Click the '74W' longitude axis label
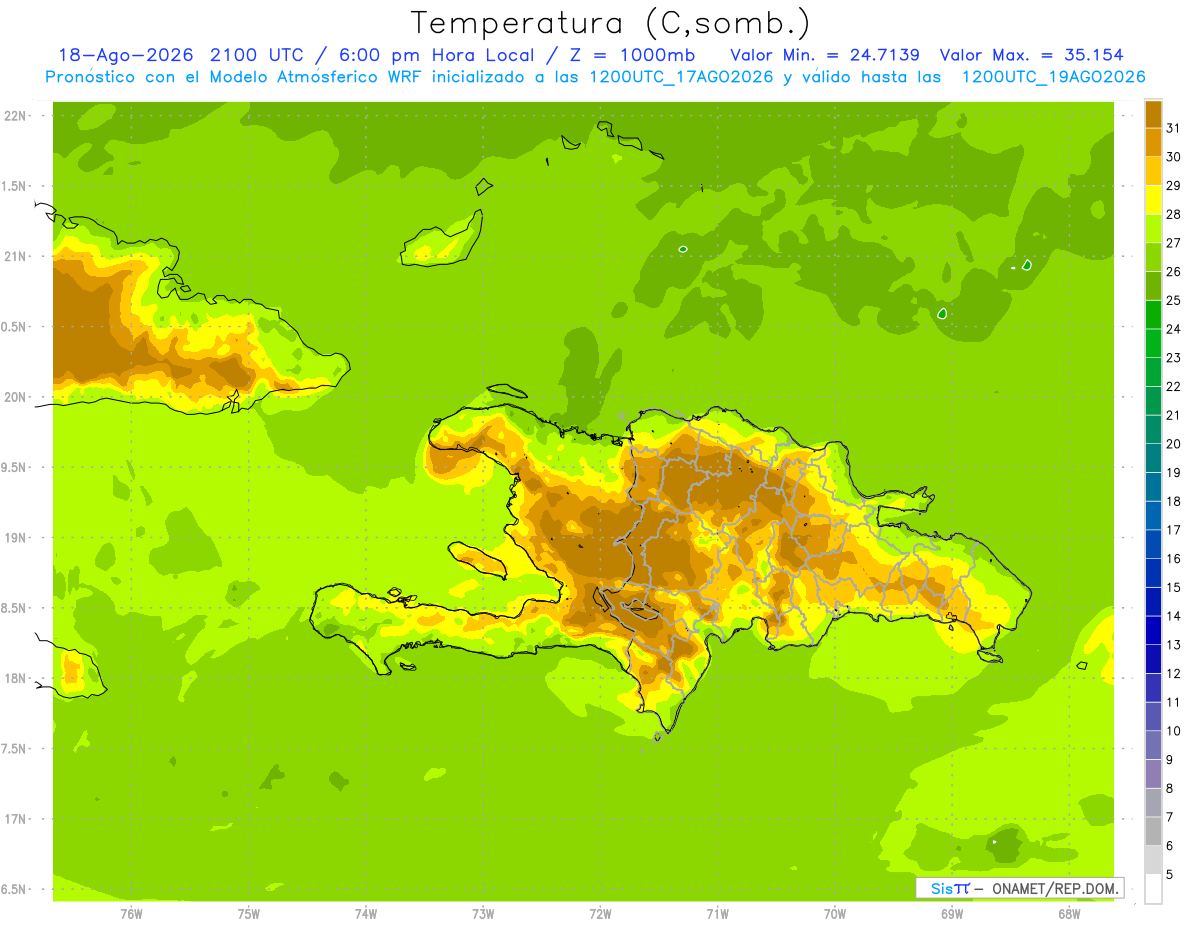 [x=366, y=913]
